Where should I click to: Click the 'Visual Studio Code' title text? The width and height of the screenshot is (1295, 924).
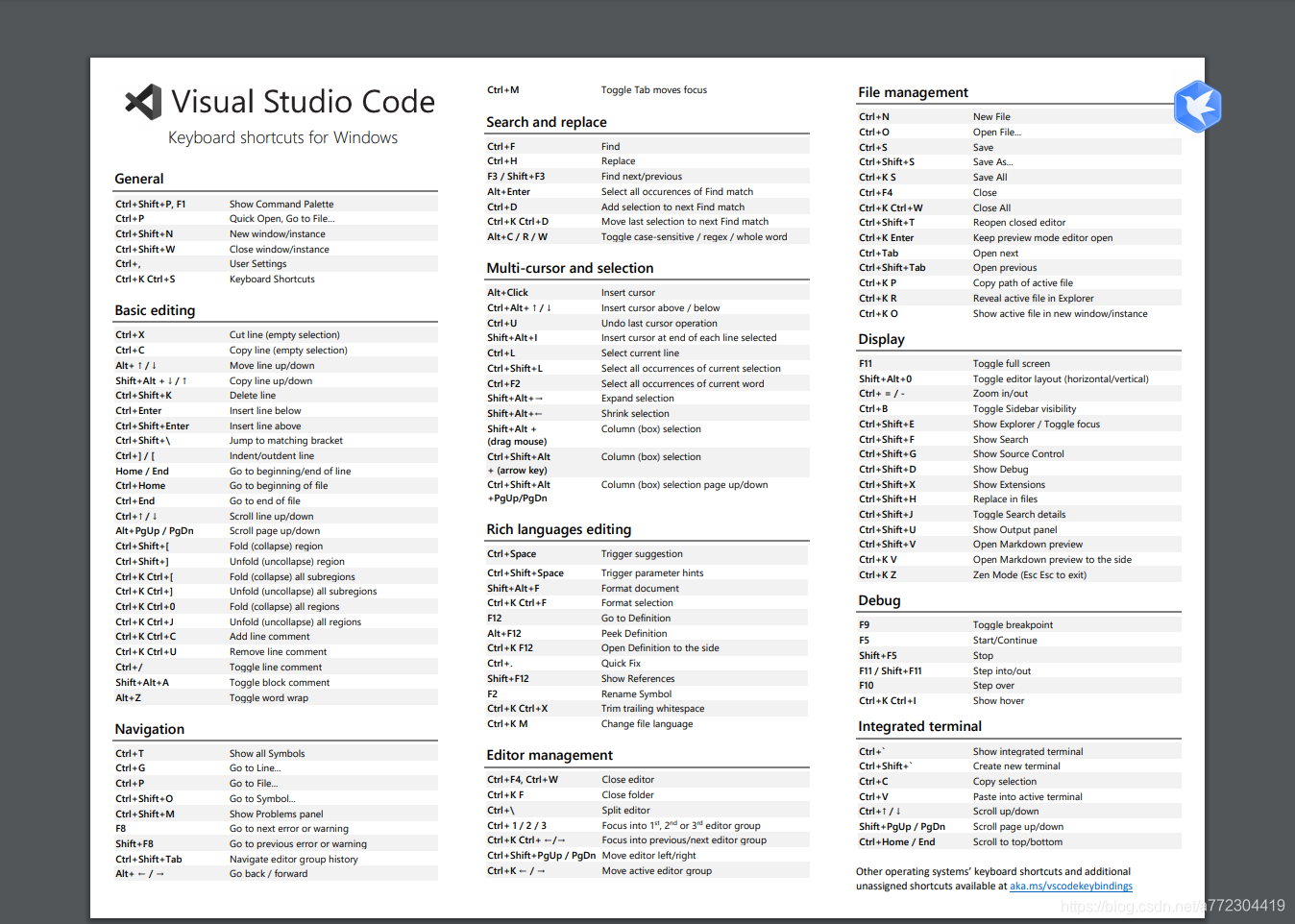pyautogui.click(x=304, y=102)
